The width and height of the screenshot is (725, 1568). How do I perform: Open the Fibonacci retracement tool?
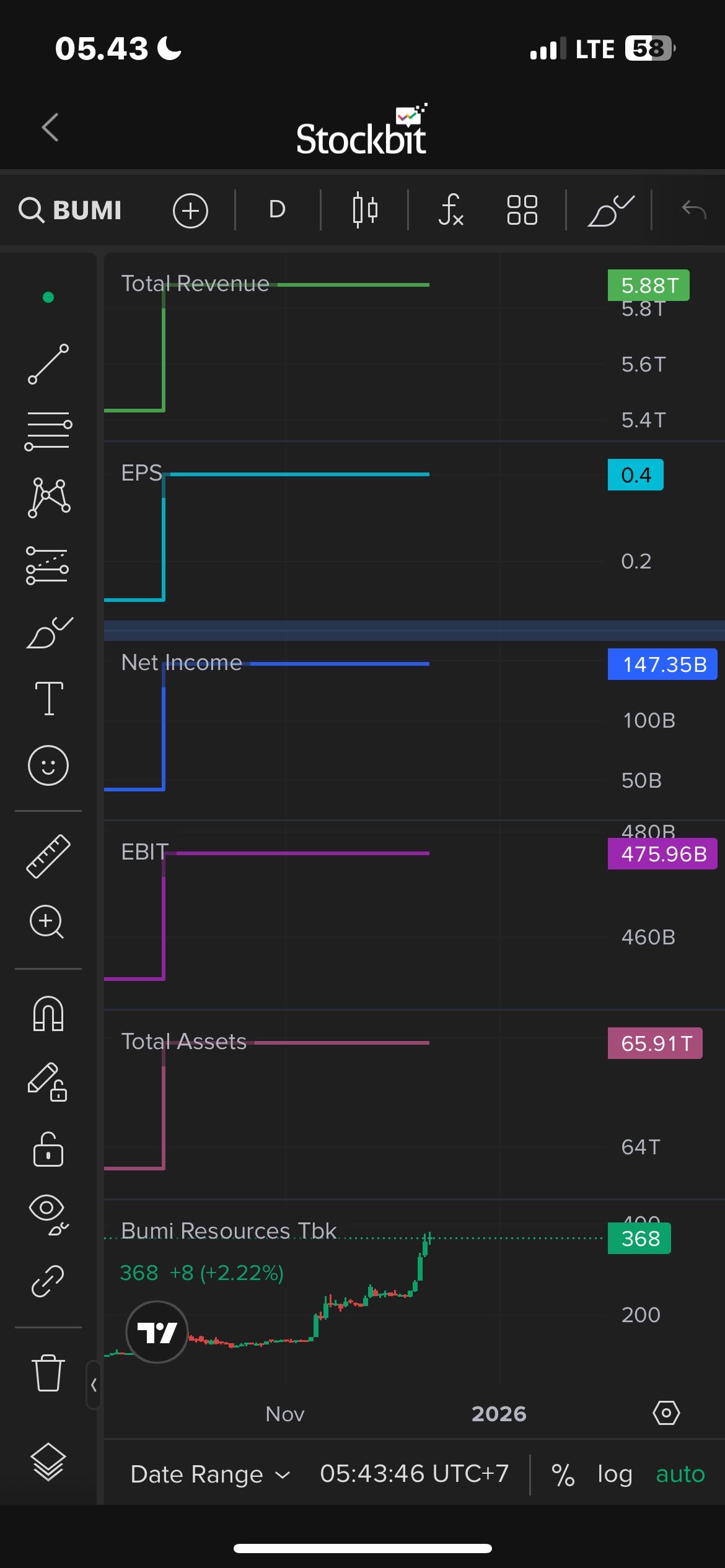(x=48, y=431)
